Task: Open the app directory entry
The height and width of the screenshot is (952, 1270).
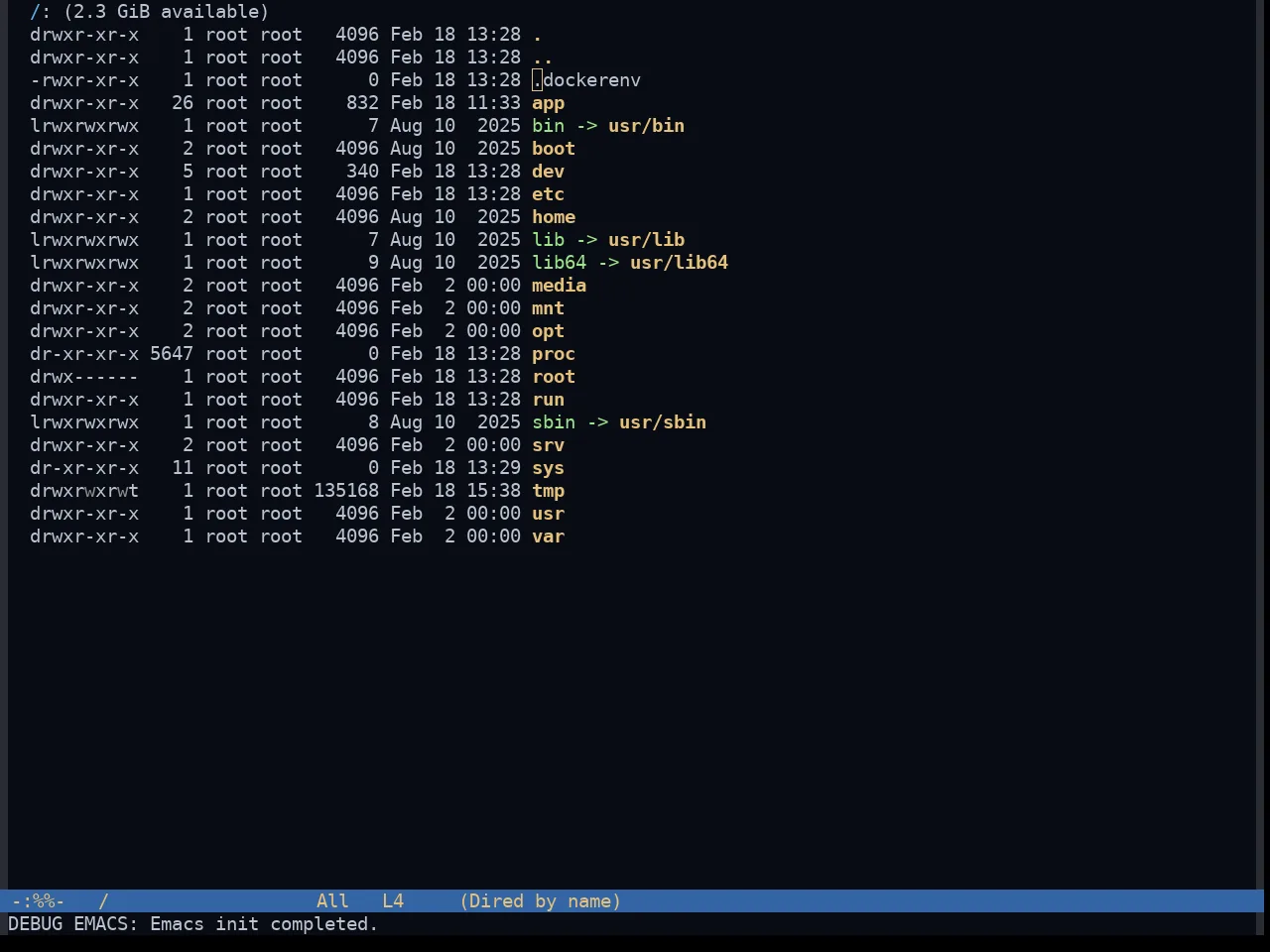Action: (548, 103)
